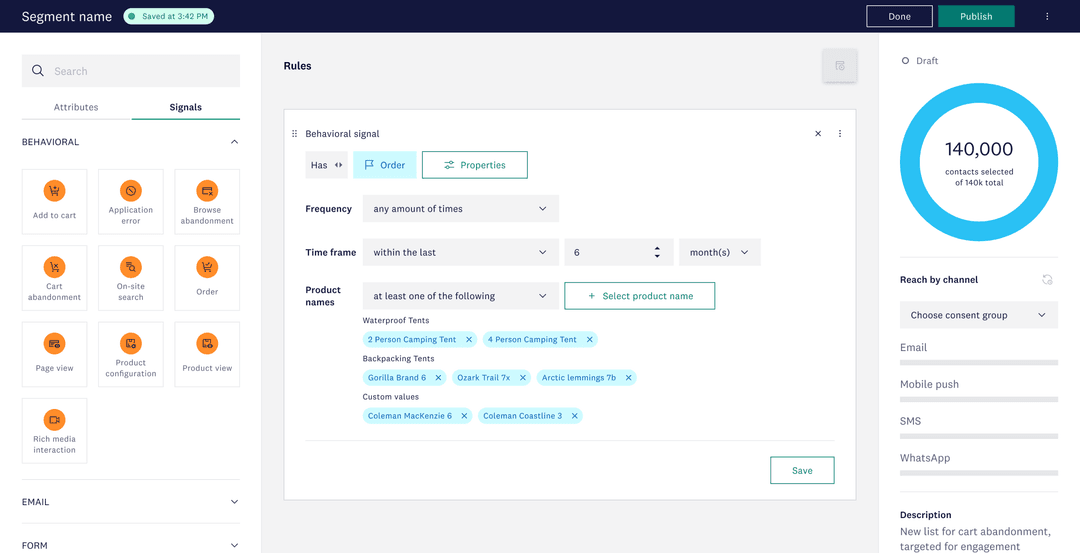This screenshot has height=553, width=1080.
Task: Pick the Browse abandonment signal
Action: (x=207, y=201)
